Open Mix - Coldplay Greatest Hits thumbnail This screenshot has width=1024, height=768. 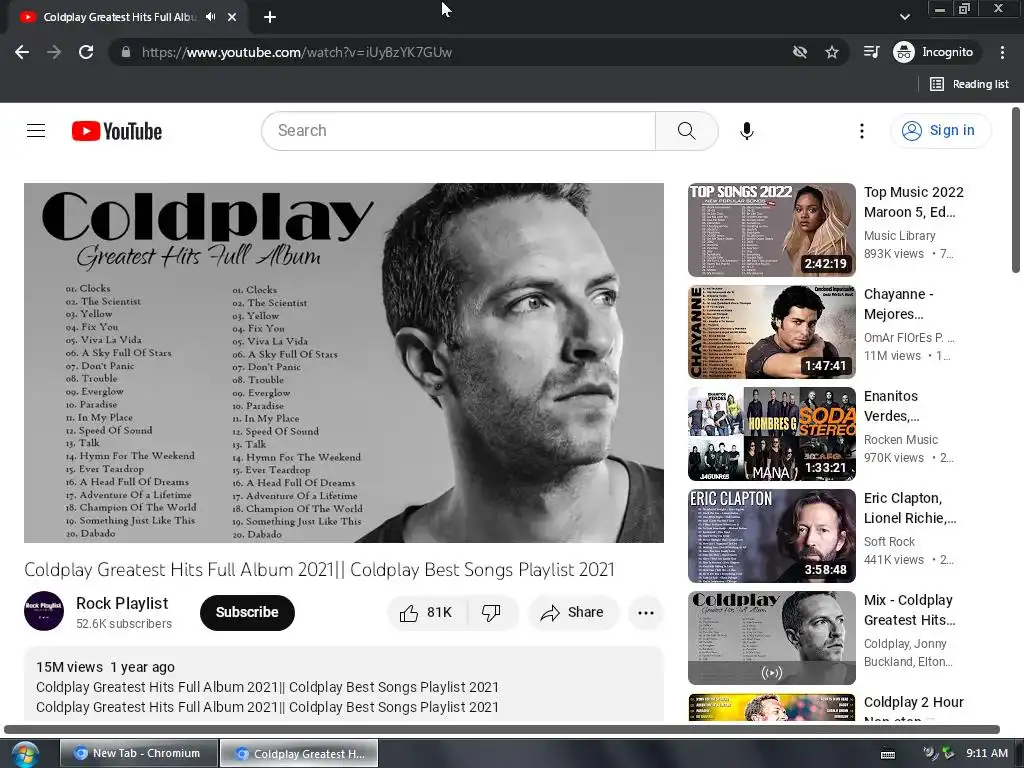(771, 637)
